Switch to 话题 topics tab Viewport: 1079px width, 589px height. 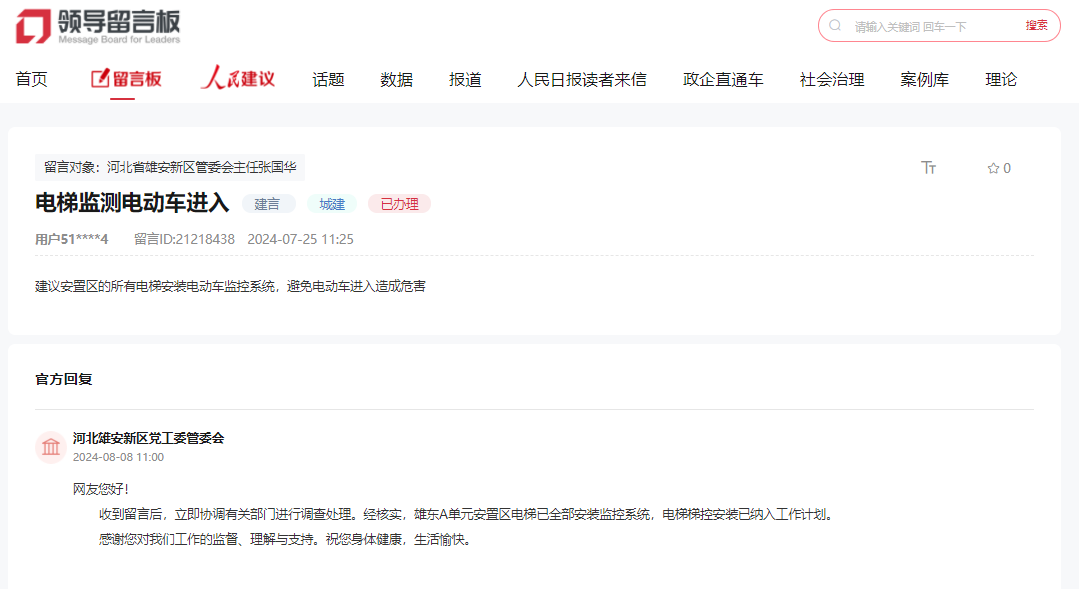[x=328, y=80]
